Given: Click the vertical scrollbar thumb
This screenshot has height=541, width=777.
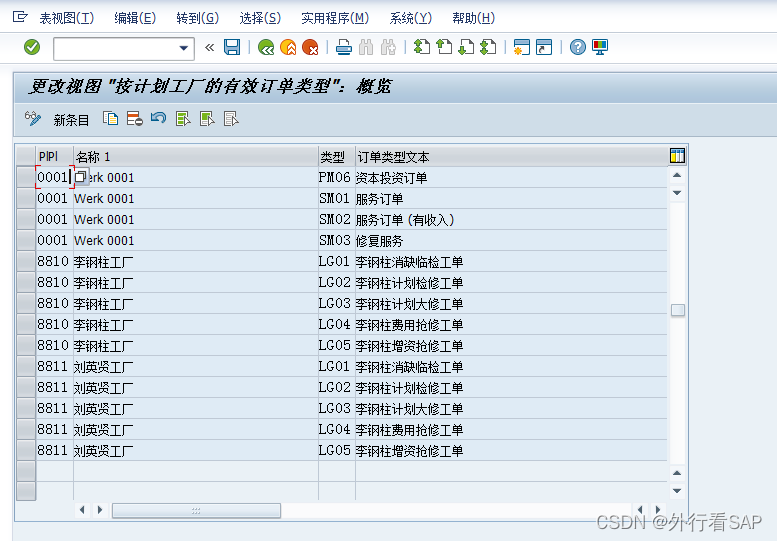Looking at the screenshot, I should point(677,310).
